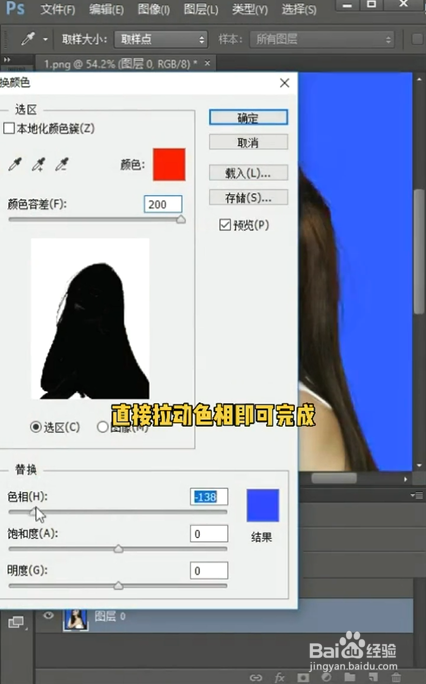This screenshot has width=426, height=684.
Task: Click the 饱和度 value field
Action: click(x=209, y=534)
